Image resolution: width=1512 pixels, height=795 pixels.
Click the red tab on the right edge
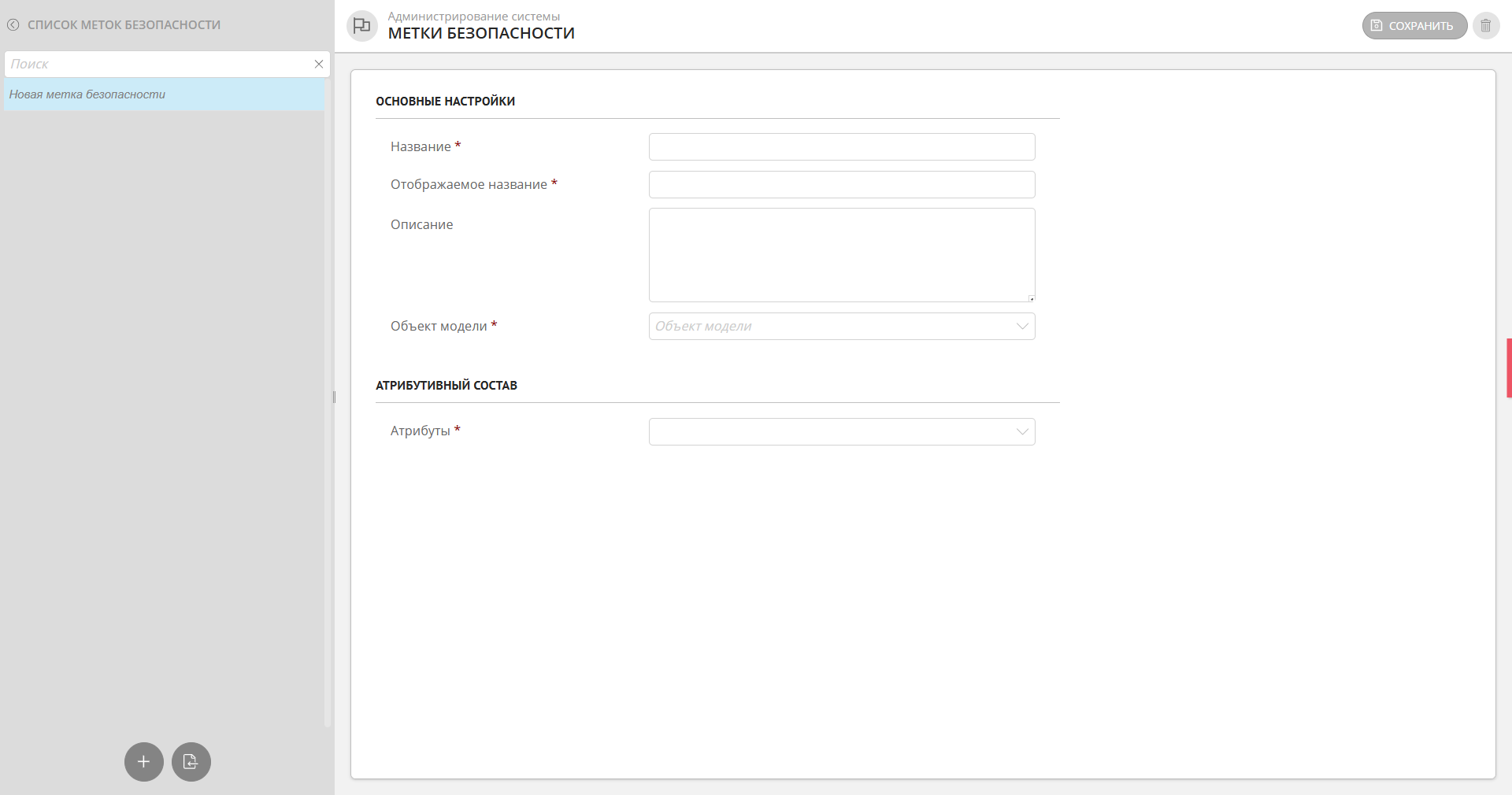1509,368
